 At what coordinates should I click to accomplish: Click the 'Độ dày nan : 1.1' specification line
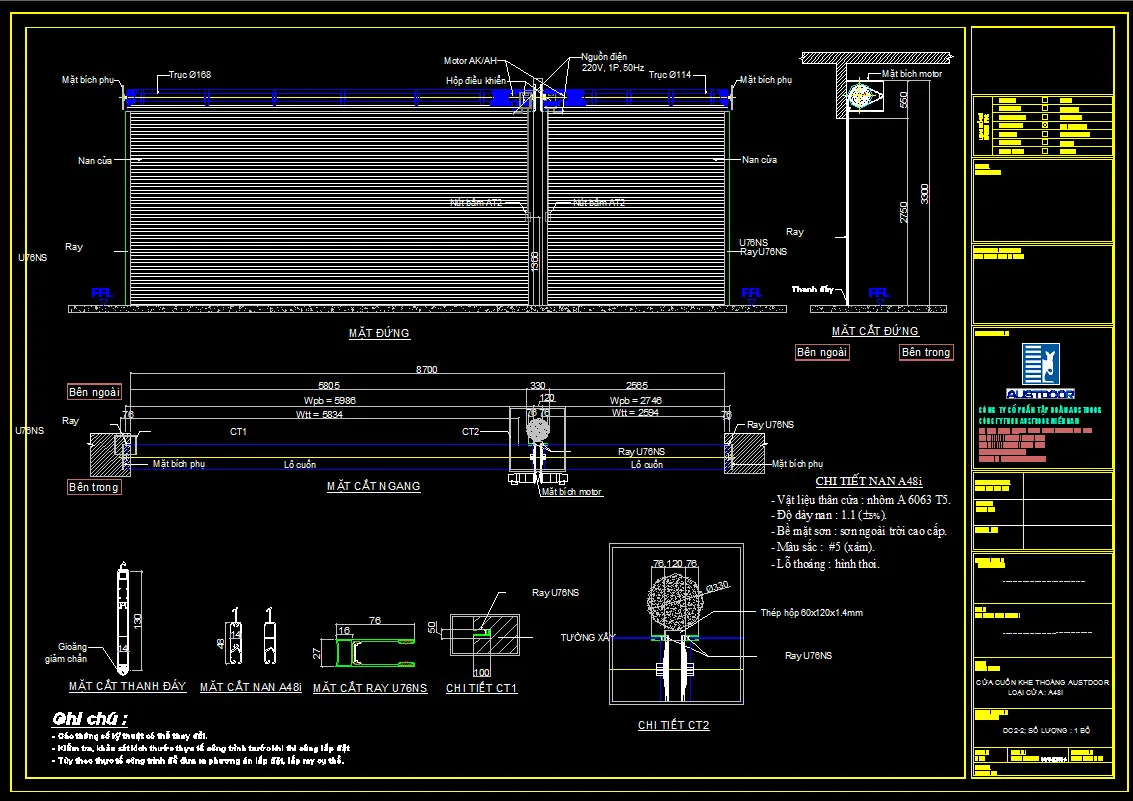tap(828, 516)
